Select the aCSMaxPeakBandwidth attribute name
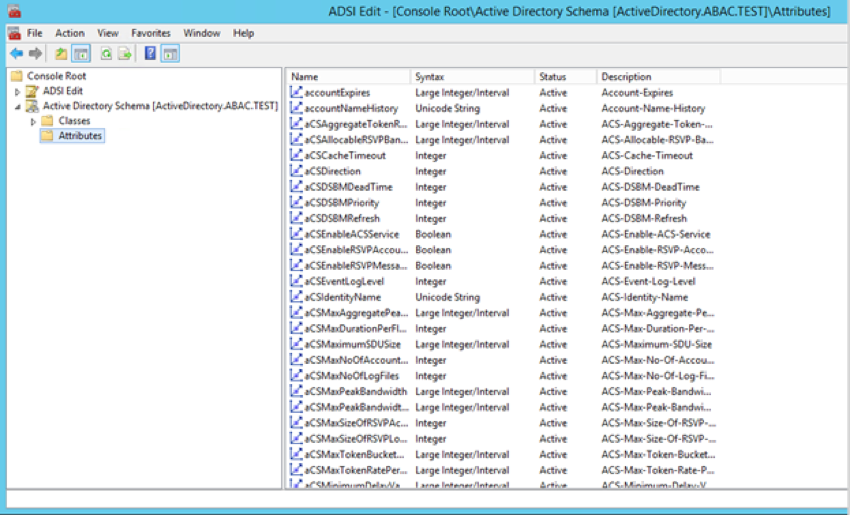This screenshot has height=515, width=850. (356, 391)
